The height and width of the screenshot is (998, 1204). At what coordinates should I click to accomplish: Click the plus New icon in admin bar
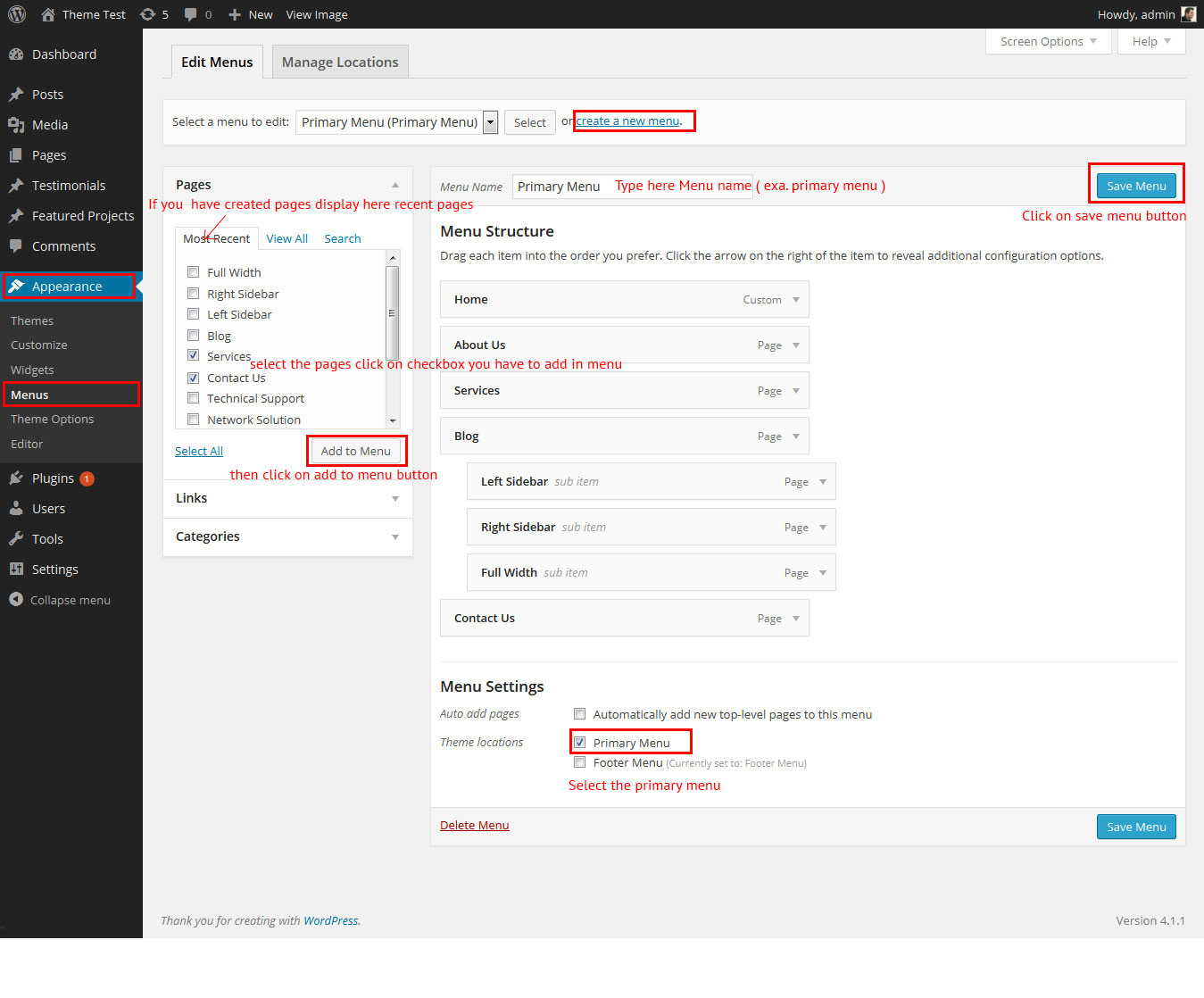click(235, 14)
